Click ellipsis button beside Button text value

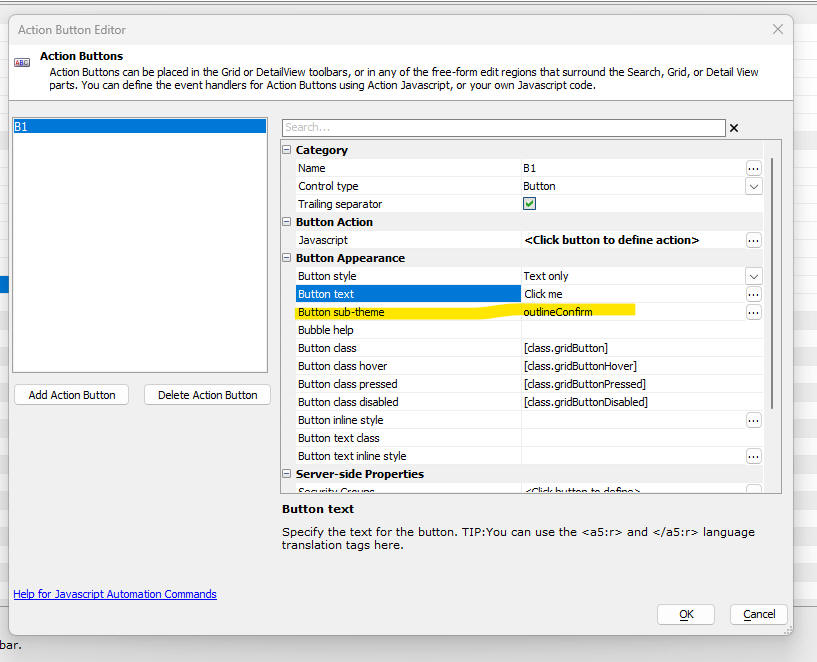(753, 294)
